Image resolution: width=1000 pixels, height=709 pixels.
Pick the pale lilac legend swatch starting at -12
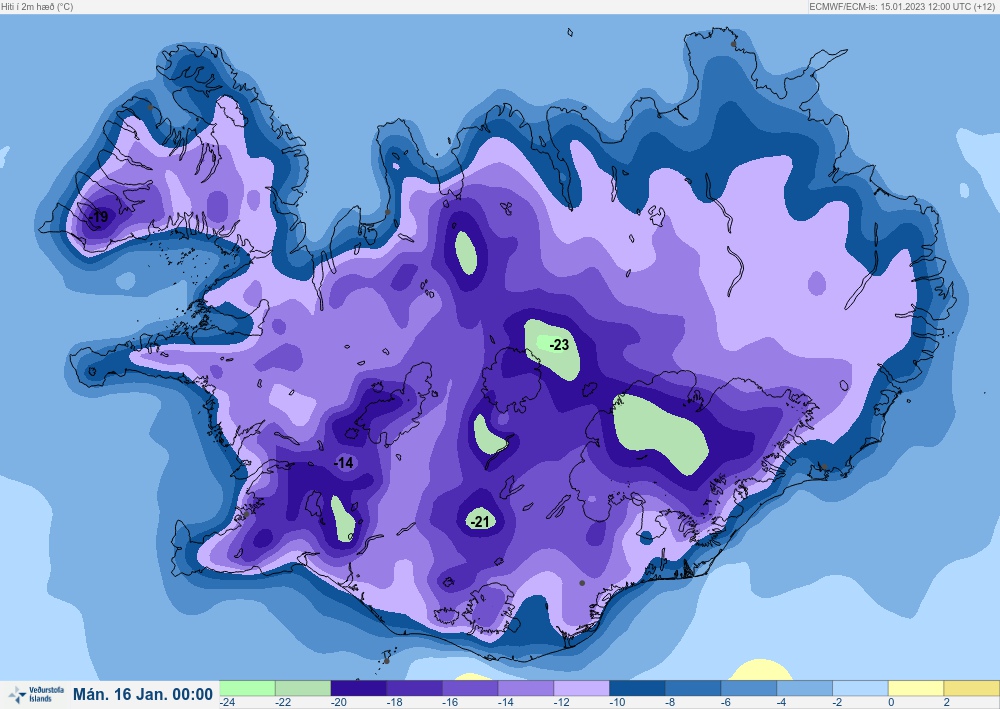click(582, 688)
